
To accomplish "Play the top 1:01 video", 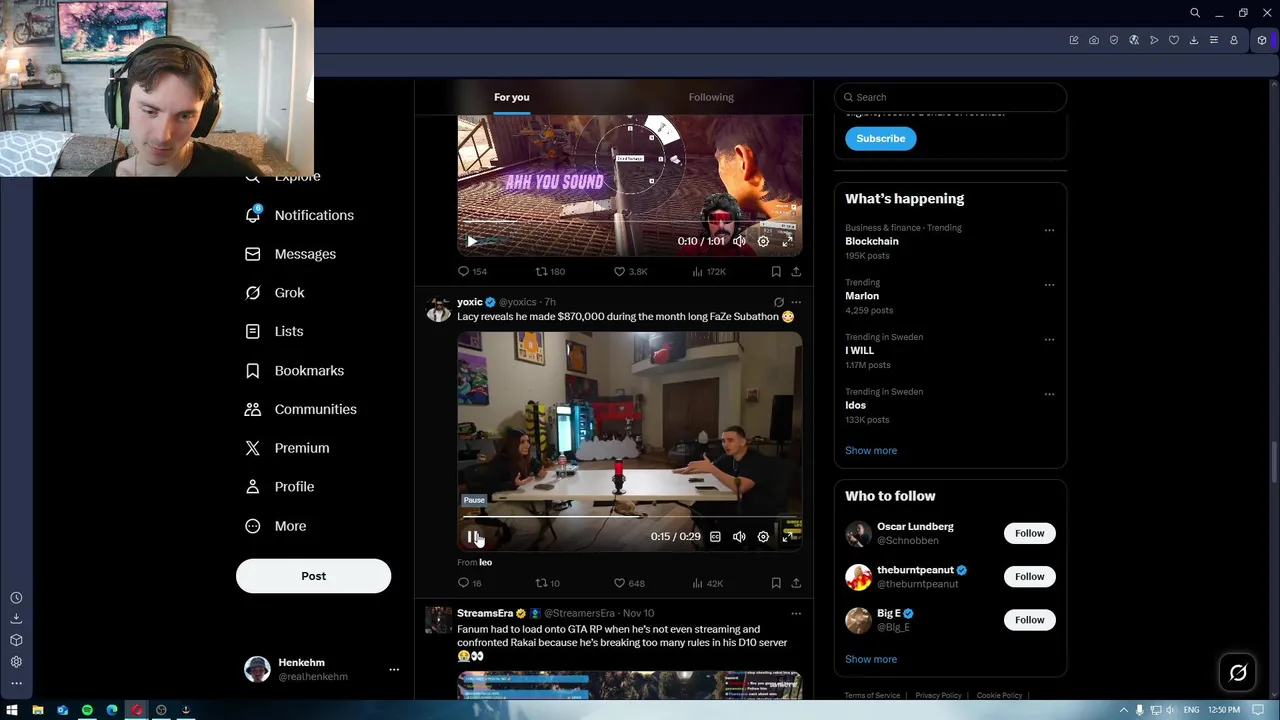I will pyautogui.click(x=472, y=241).
